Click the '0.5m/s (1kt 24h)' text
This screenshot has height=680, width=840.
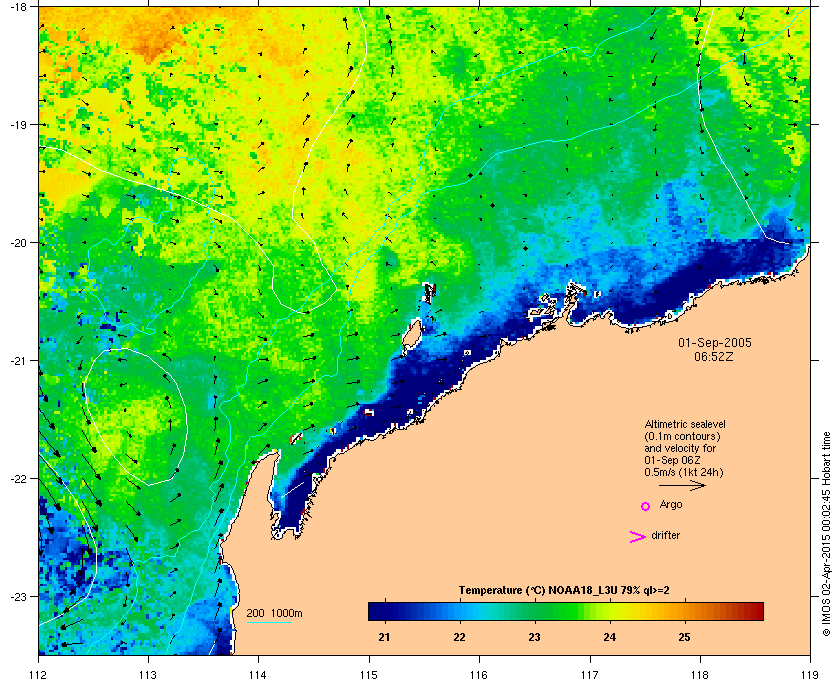coord(684,473)
